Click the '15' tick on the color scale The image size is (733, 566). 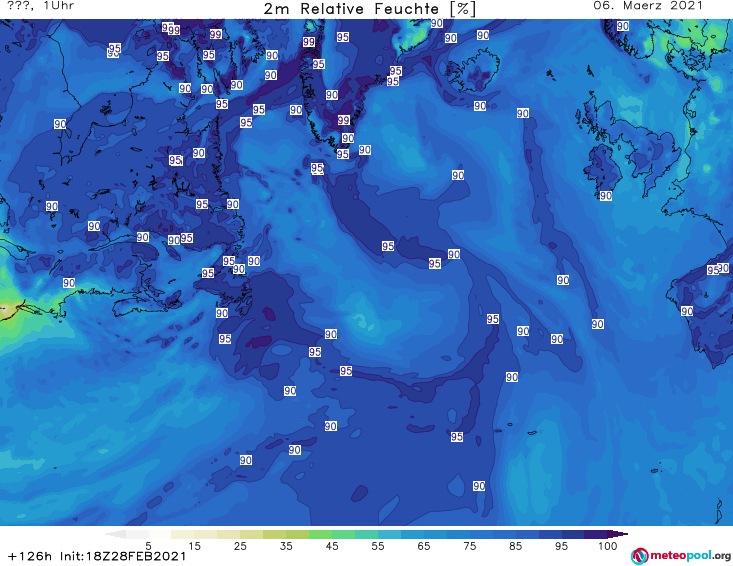tap(194, 546)
